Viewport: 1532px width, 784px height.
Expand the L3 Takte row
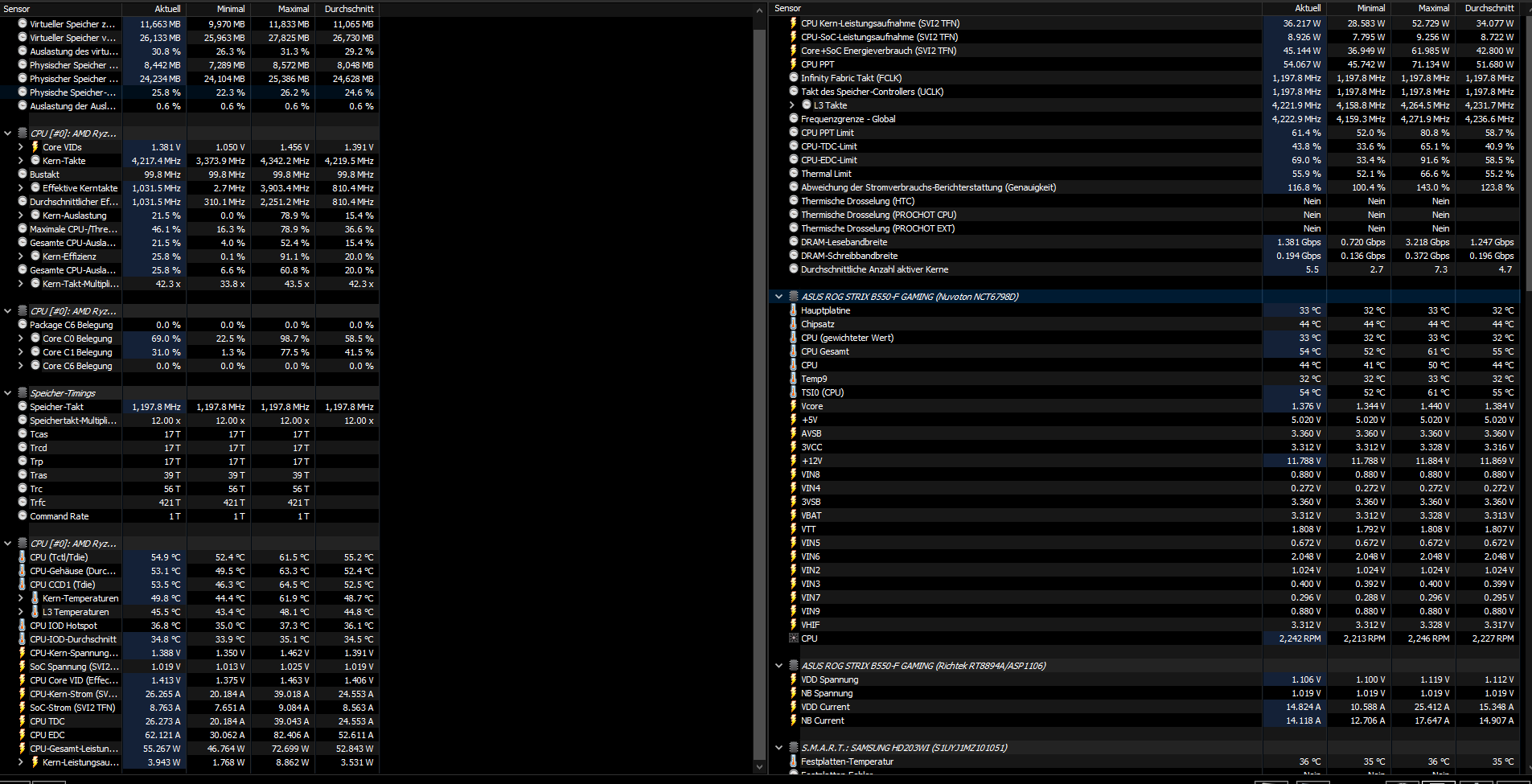792,105
